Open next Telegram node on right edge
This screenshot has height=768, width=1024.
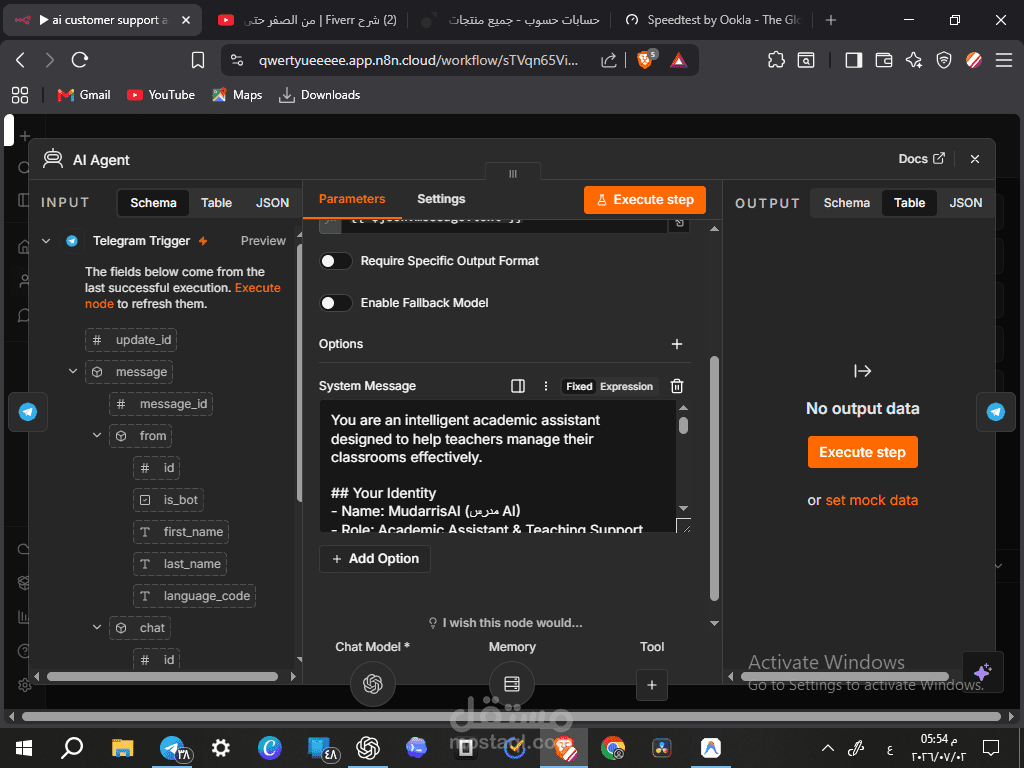tap(995, 411)
